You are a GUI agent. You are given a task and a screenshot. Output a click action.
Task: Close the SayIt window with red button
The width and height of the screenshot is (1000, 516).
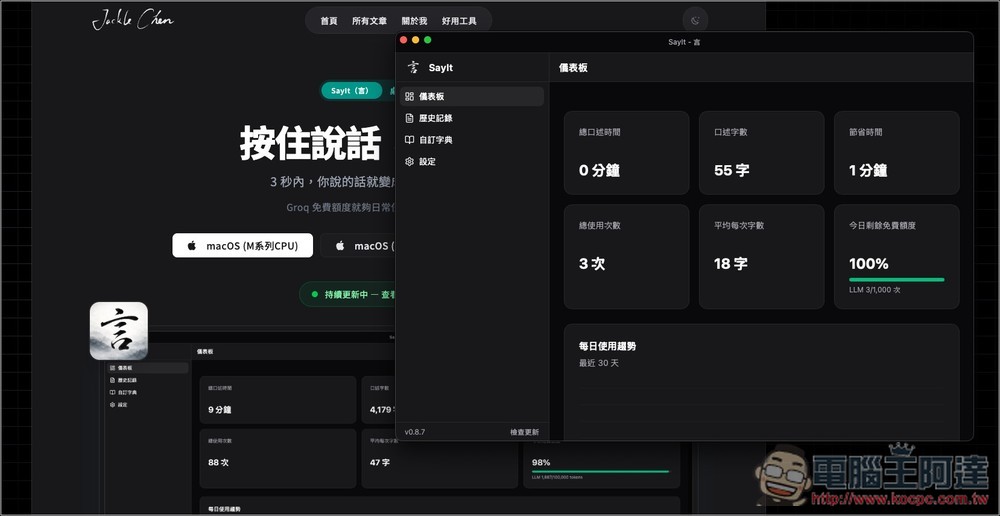point(403,40)
